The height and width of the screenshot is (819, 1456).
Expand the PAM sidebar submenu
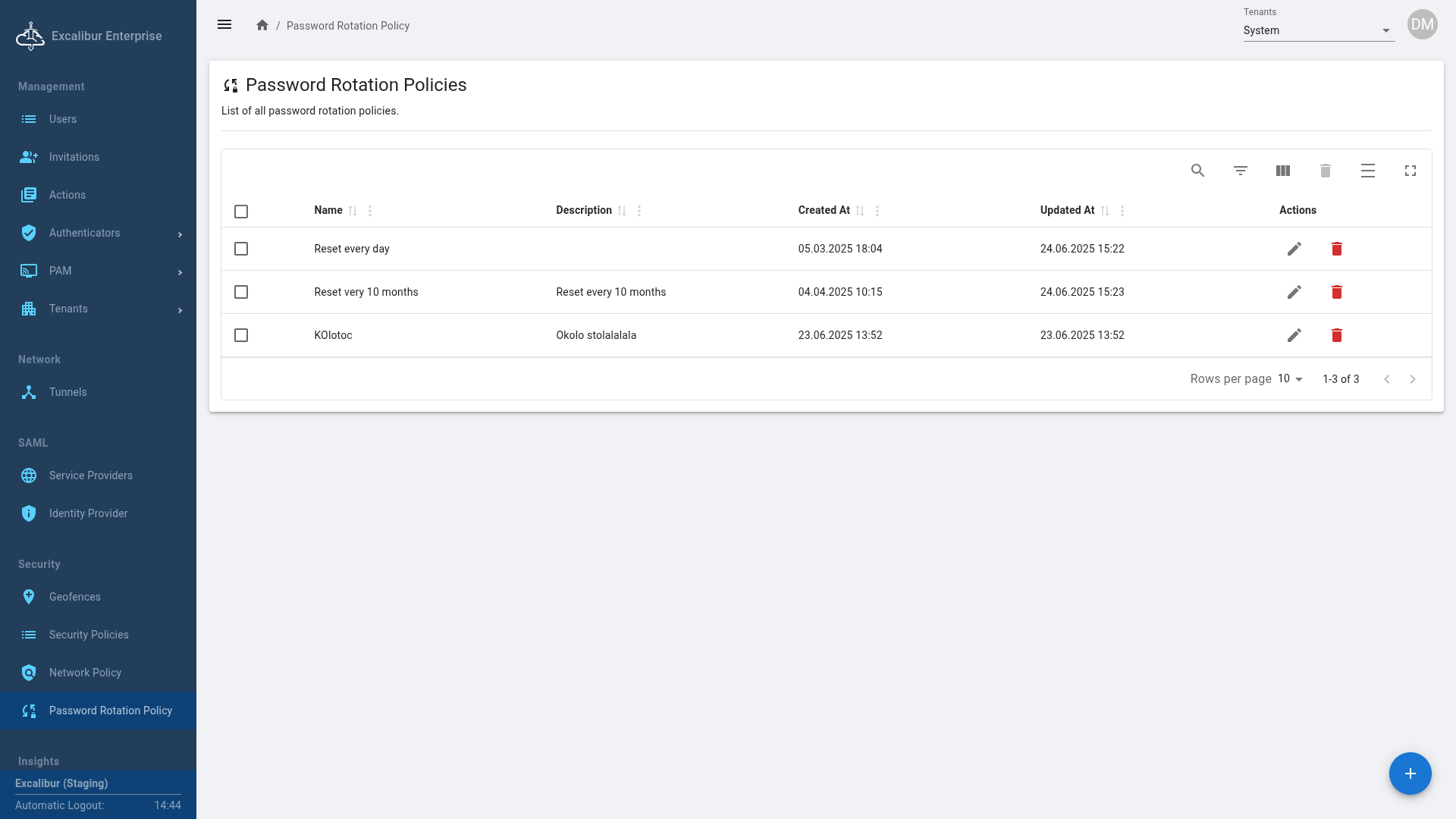pyautogui.click(x=99, y=271)
